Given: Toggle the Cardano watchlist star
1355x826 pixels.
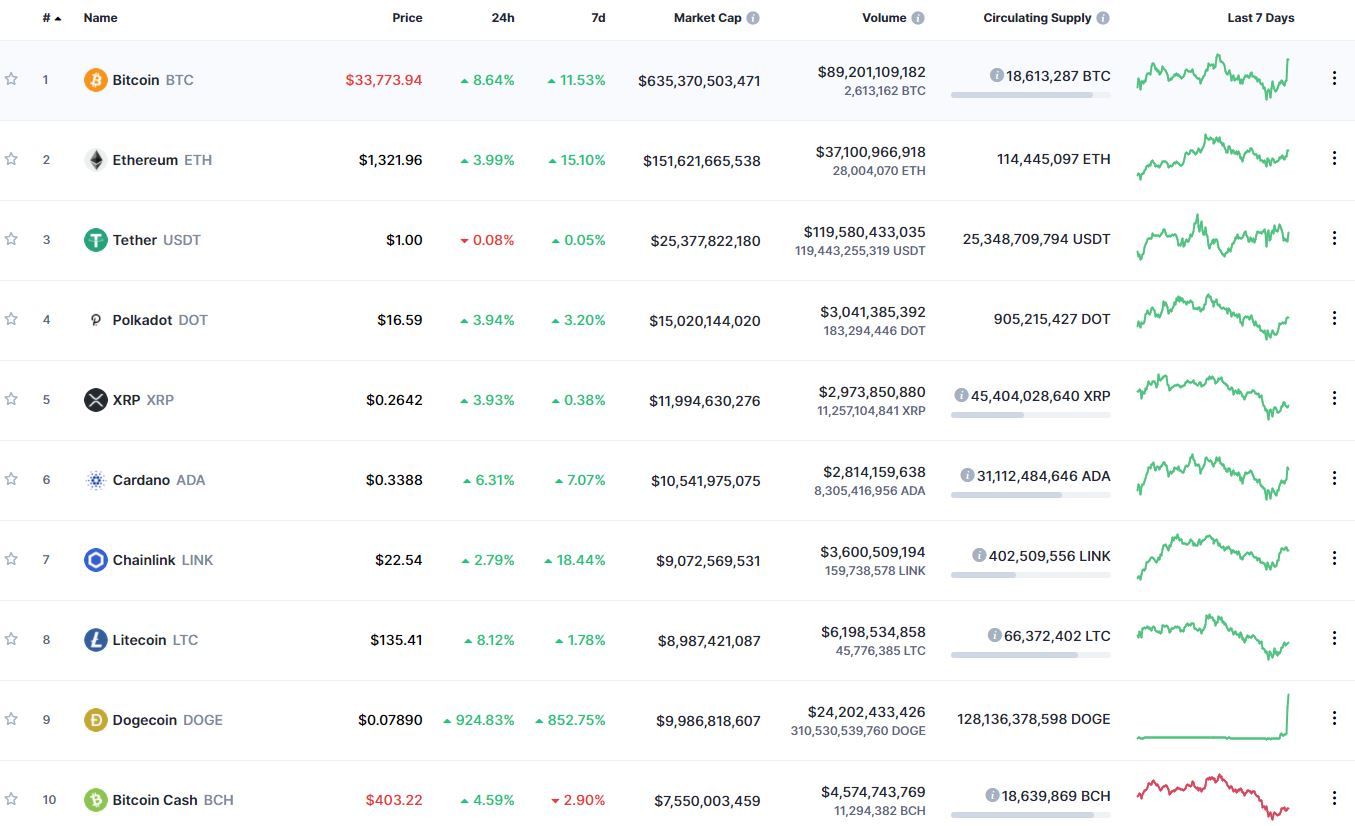Looking at the screenshot, I should [x=11, y=479].
